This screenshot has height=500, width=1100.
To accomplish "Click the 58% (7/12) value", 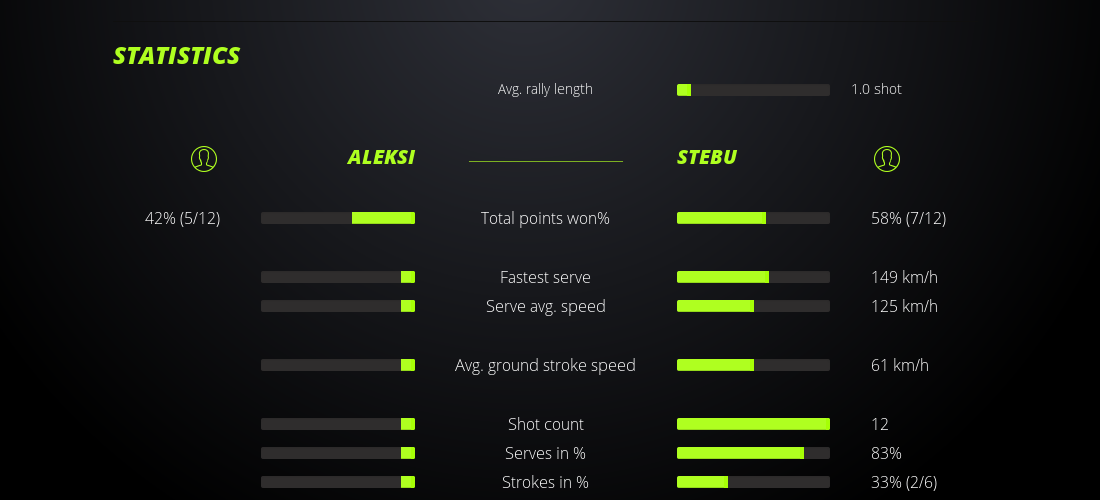I will [x=908, y=218].
